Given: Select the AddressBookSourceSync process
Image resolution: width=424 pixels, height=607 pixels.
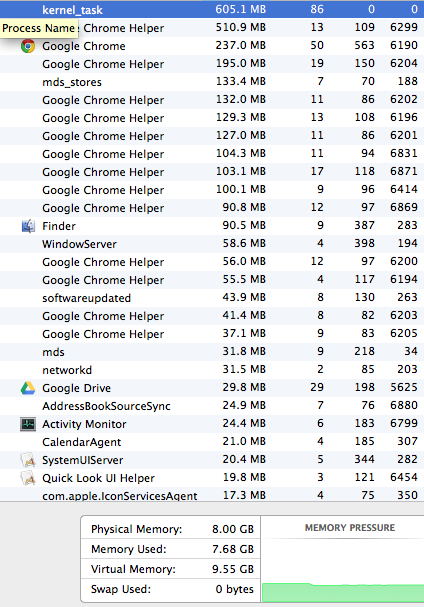Looking at the screenshot, I should tap(212, 406).
